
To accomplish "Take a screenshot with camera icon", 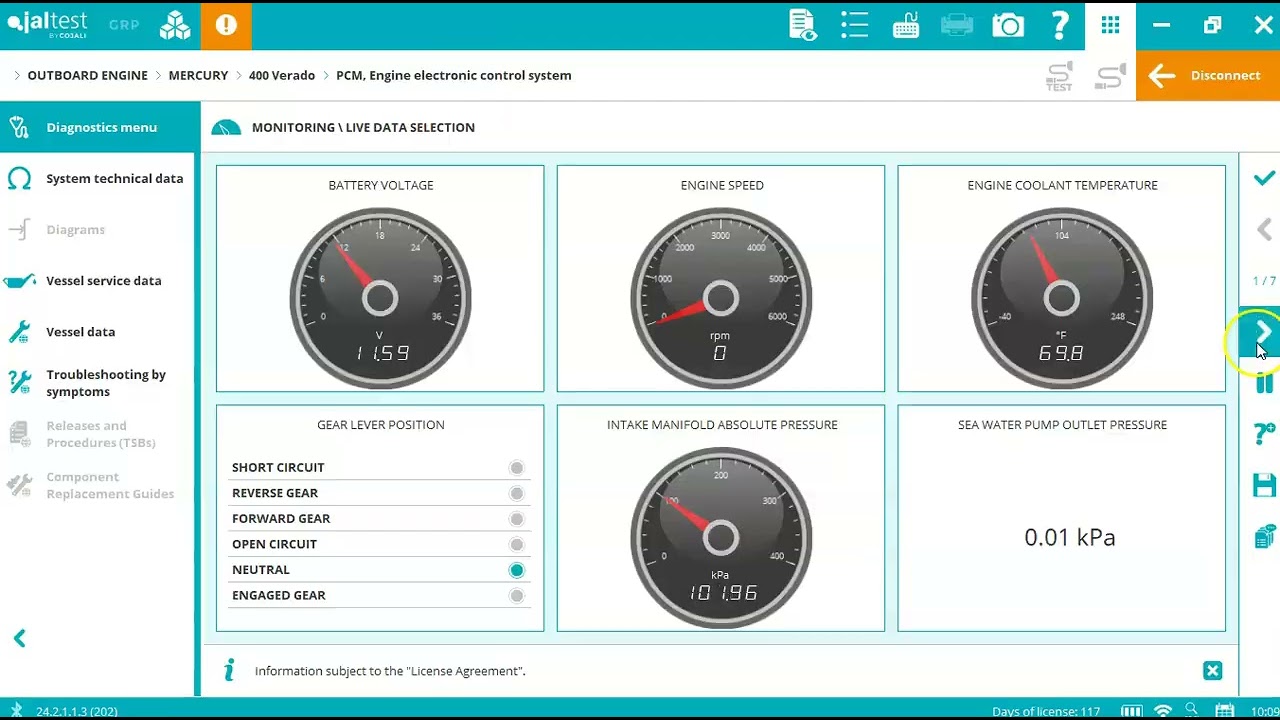I will point(1008,25).
